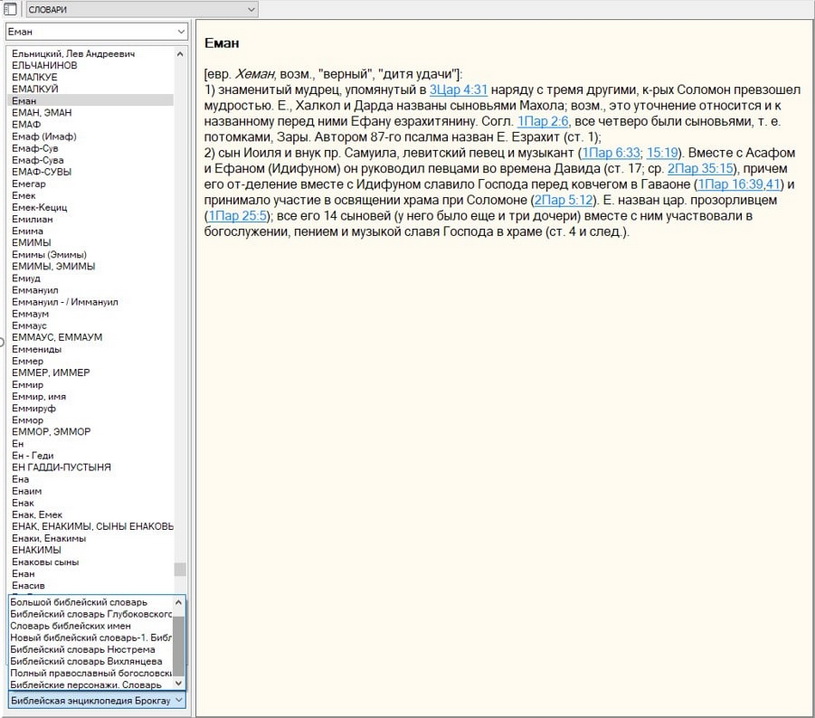Click word list scrollbar up arrow

(x=180, y=52)
